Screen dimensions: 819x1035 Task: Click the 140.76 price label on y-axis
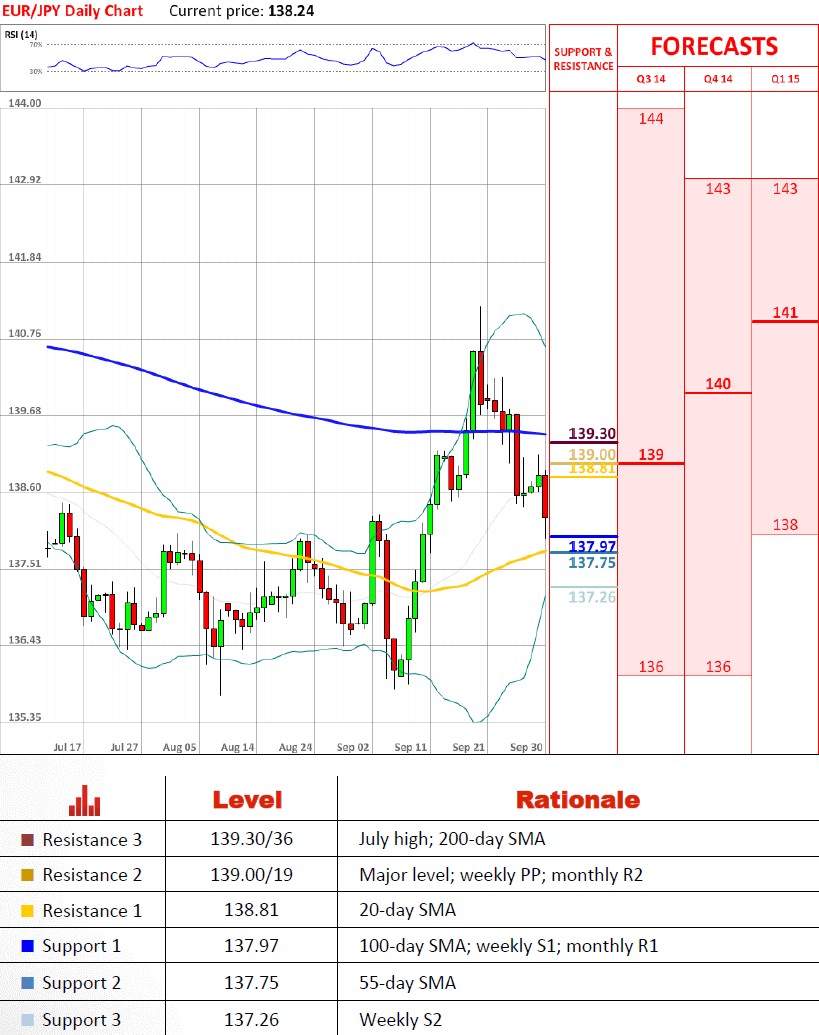pyautogui.click(x=24, y=333)
